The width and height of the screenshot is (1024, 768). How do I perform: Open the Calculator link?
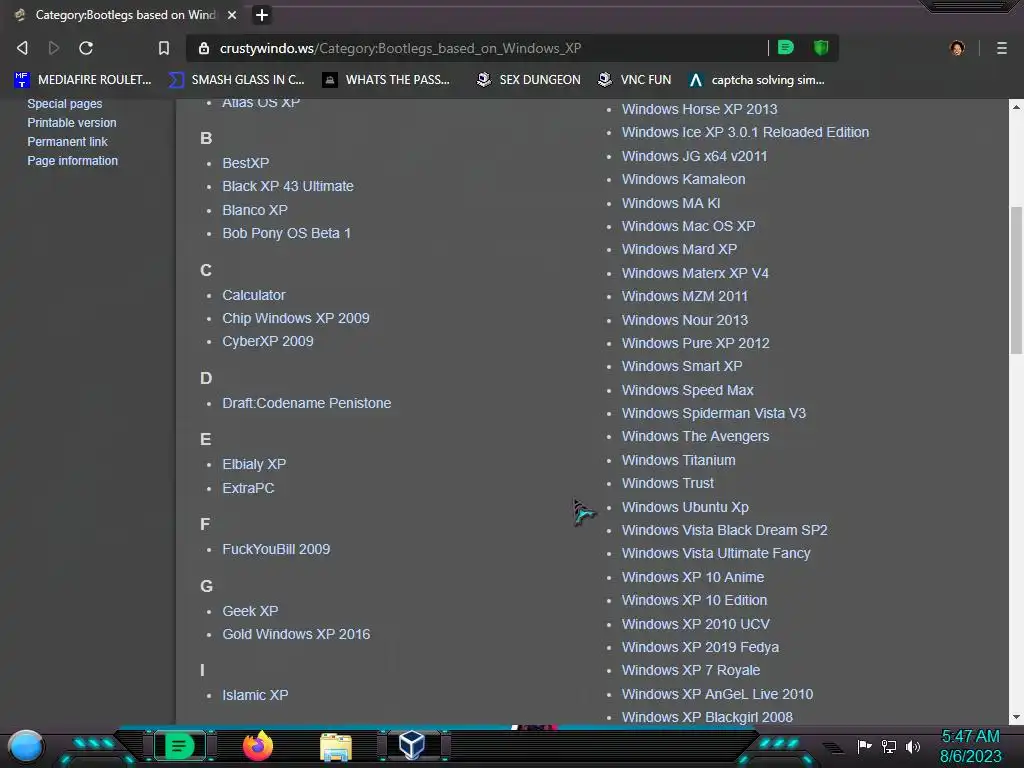[x=253, y=295]
